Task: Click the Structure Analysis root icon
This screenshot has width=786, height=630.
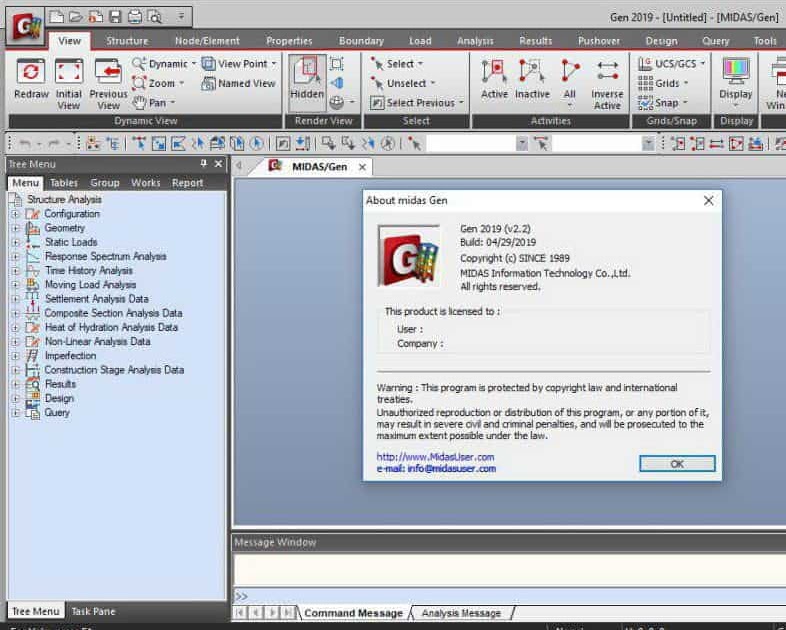Action: point(16,199)
